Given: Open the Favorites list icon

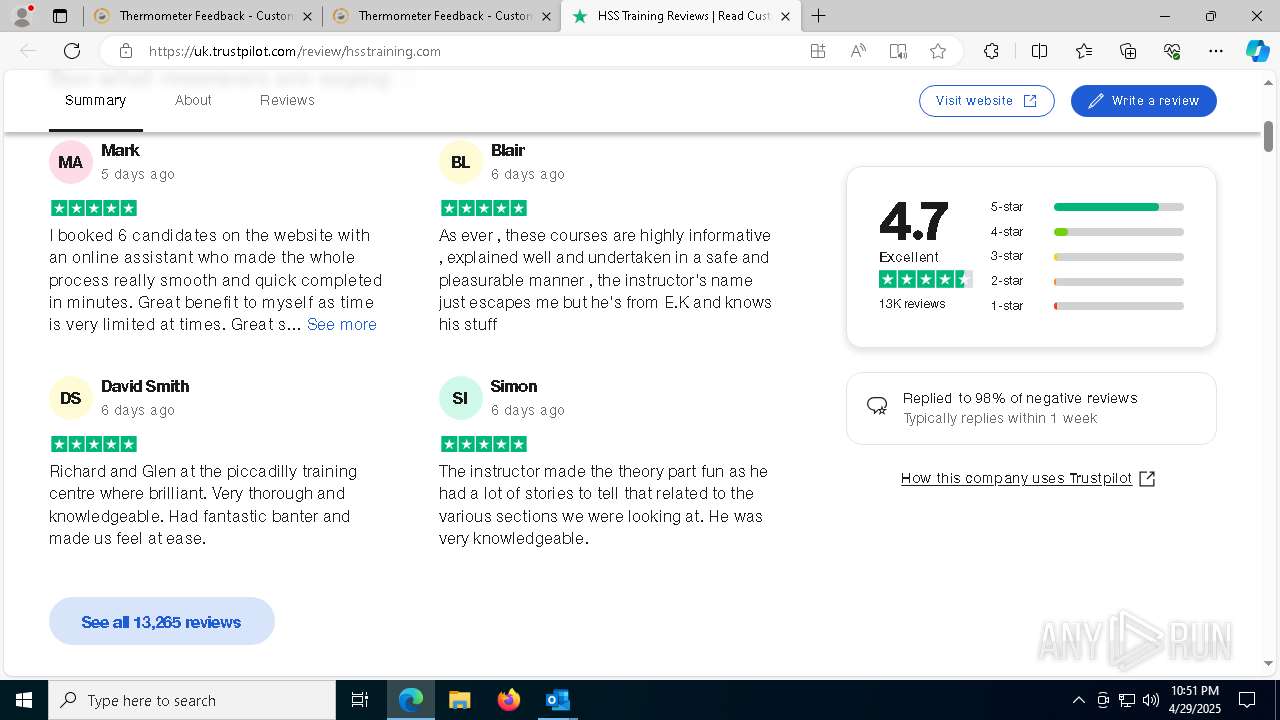Looking at the screenshot, I should point(1084,51).
